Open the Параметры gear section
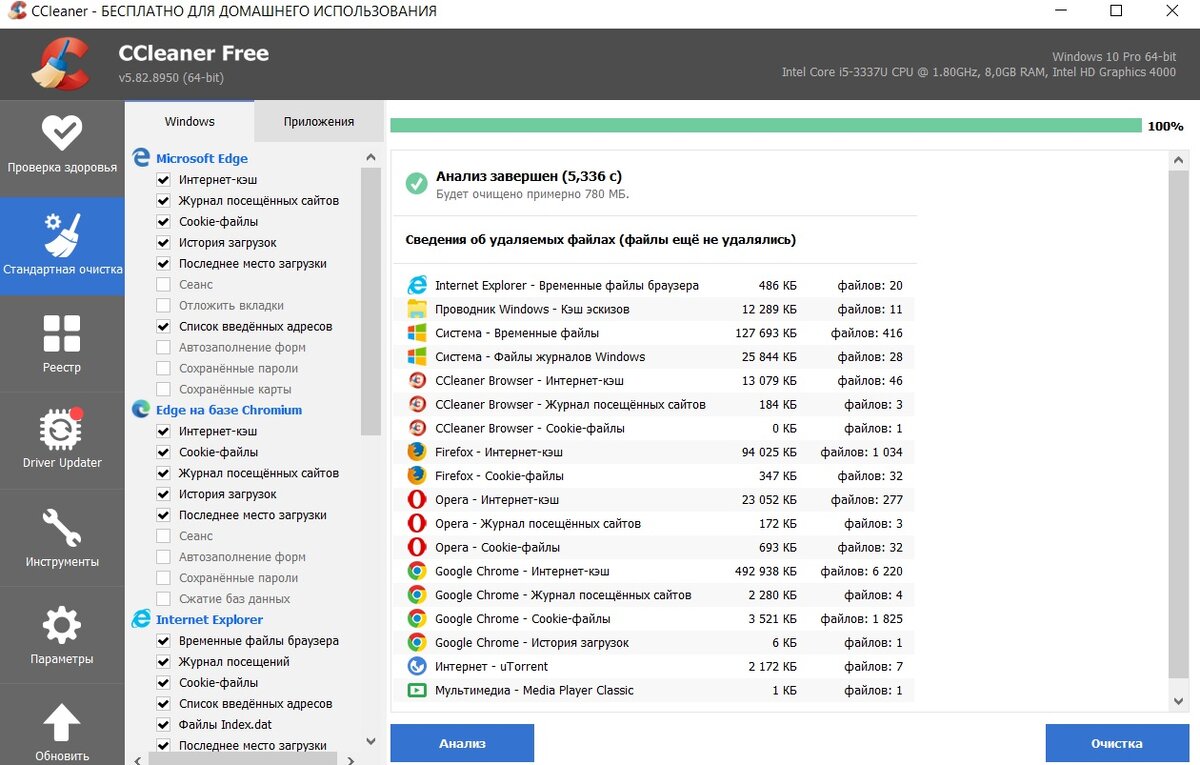 coord(62,635)
